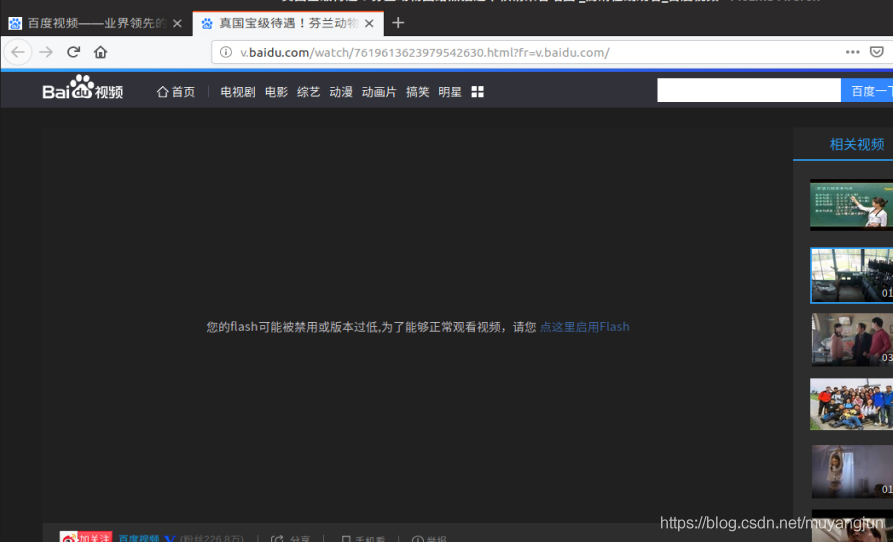Open the highlighted control-room related video thumbnail
Screen dimensions: 893x542
click(851, 275)
